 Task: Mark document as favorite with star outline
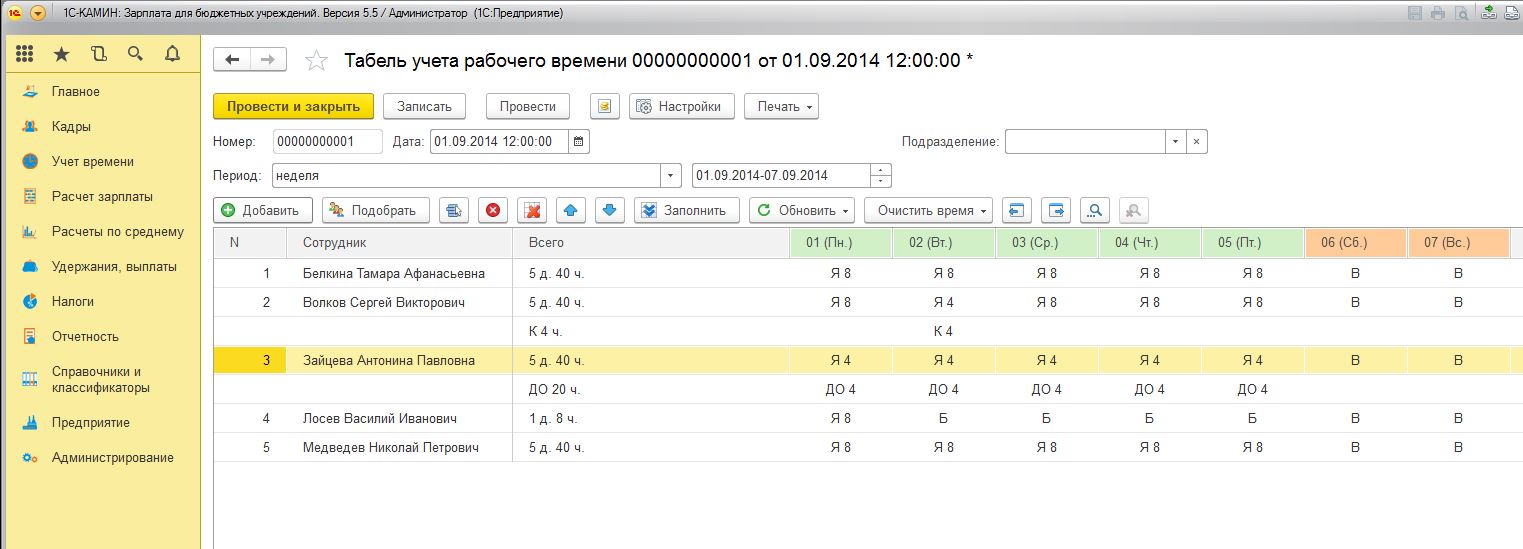(316, 61)
